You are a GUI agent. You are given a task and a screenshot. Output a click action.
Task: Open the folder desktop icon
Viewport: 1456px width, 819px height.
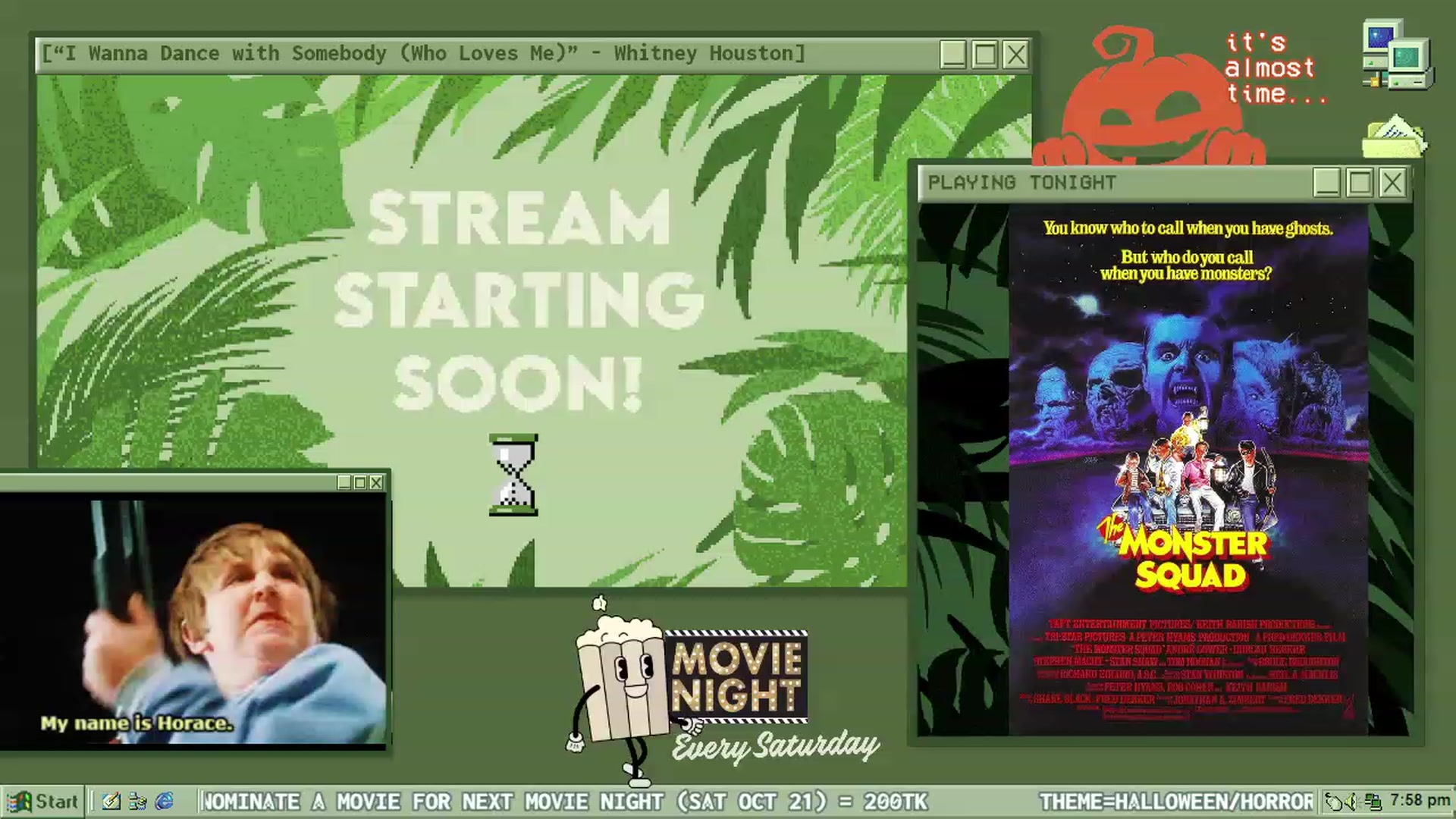pyautogui.click(x=1395, y=136)
